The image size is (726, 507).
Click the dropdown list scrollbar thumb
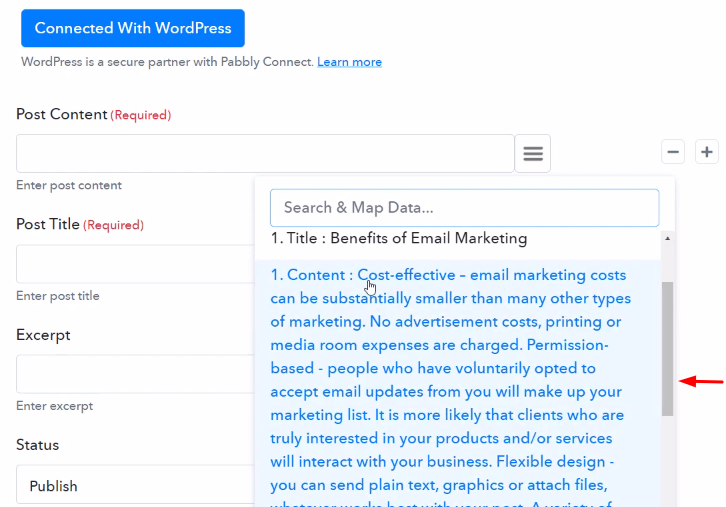click(x=668, y=349)
